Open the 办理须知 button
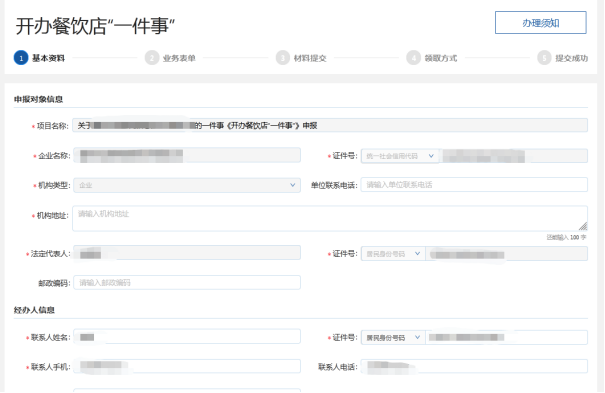The image size is (605, 393). pos(541,23)
